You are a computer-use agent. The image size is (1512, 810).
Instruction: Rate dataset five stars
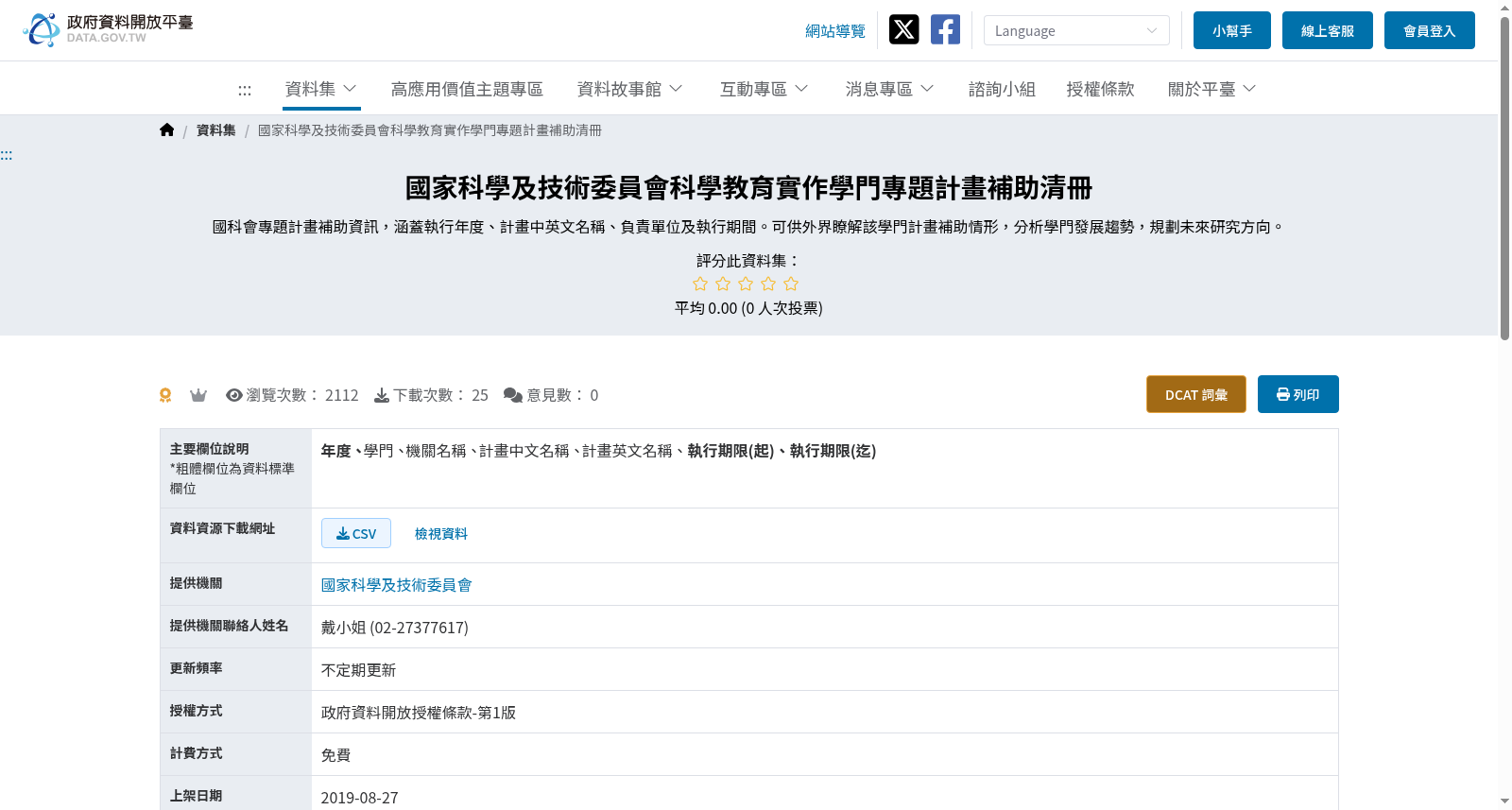tap(791, 284)
